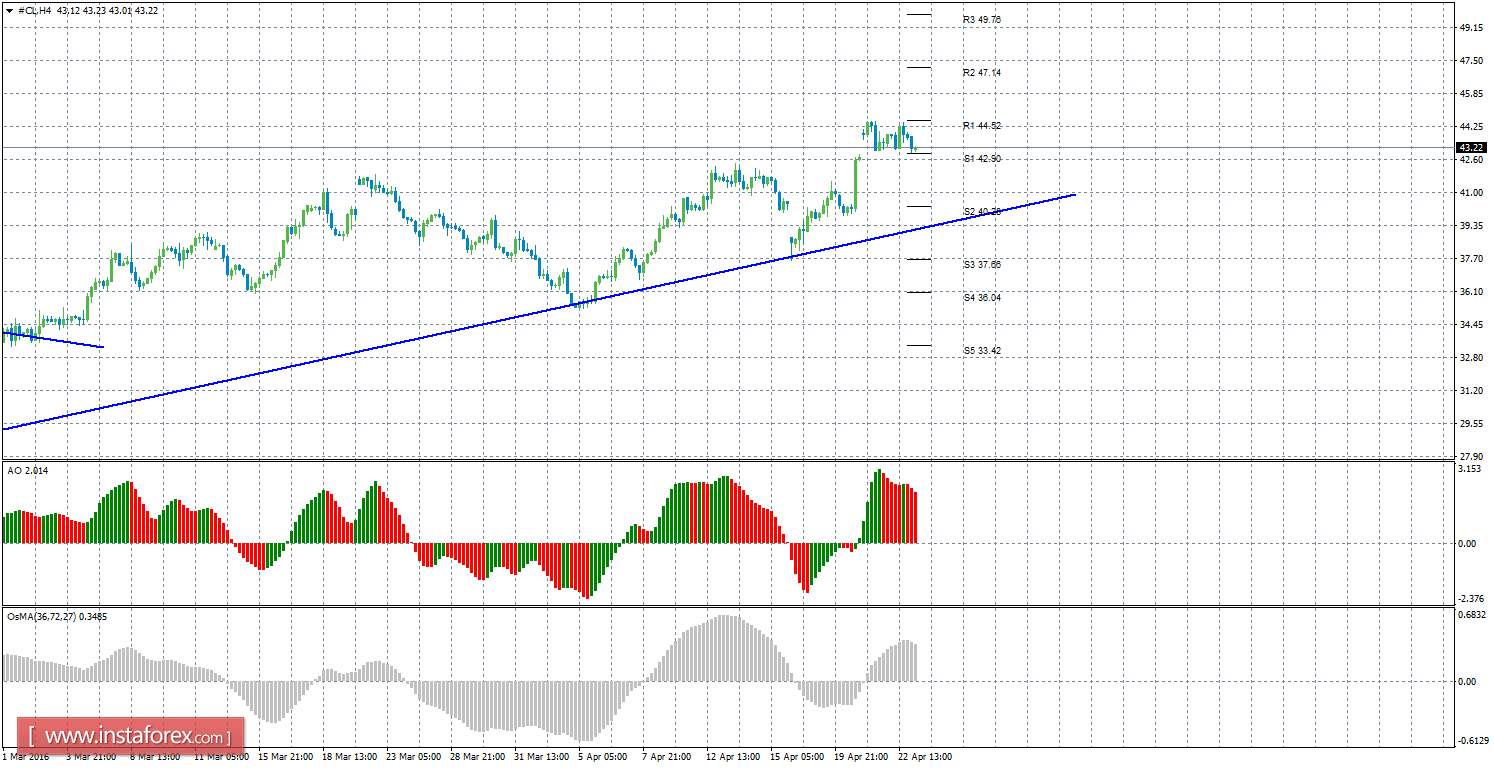This screenshot has height=768, width=1494.
Task: Click the 28 Mar 21:00 time axis label
Action: coord(477,757)
